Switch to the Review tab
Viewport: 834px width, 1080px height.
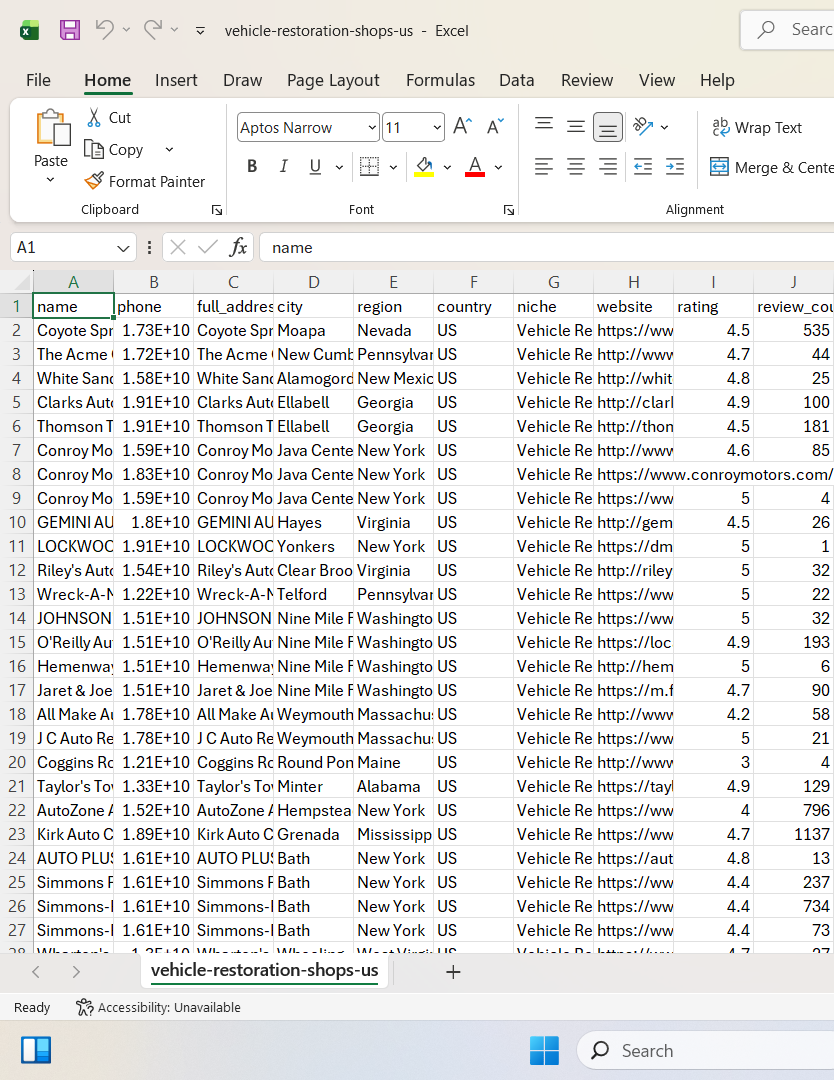[x=587, y=80]
